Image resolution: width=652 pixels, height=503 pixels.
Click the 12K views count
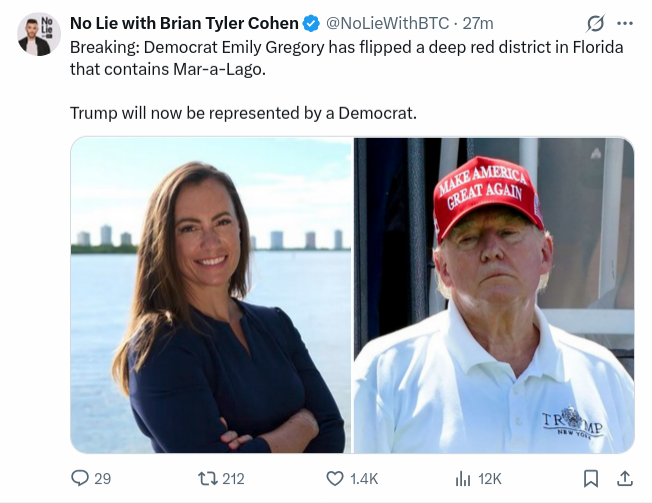pyautogui.click(x=490, y=479)
